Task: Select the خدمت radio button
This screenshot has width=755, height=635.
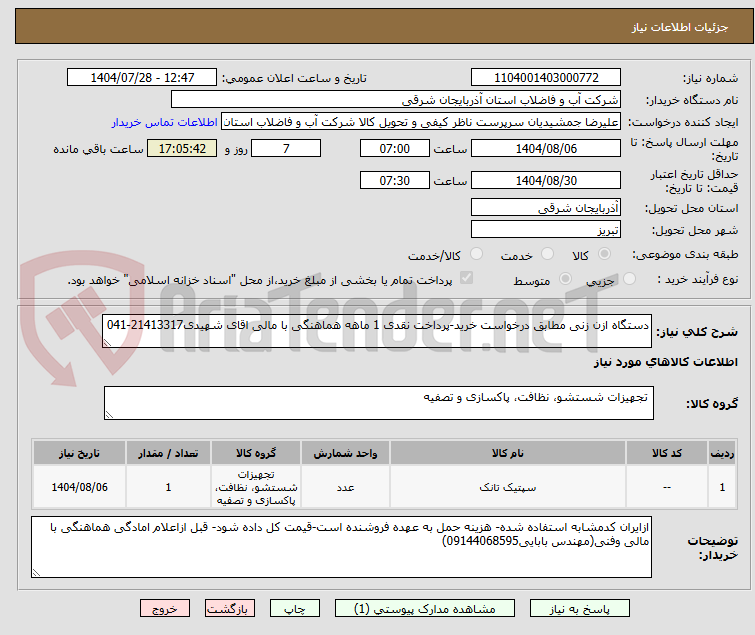Action: pyautogui.click(x=547, y=253)
